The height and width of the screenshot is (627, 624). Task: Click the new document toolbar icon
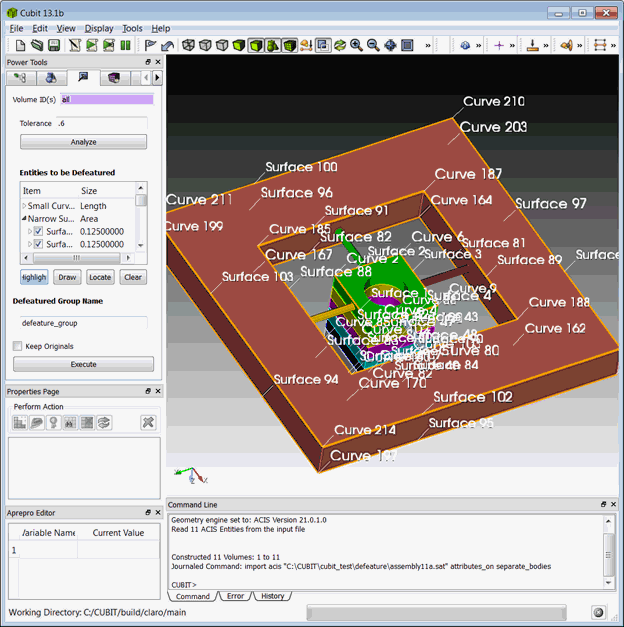tap(21, 45)
